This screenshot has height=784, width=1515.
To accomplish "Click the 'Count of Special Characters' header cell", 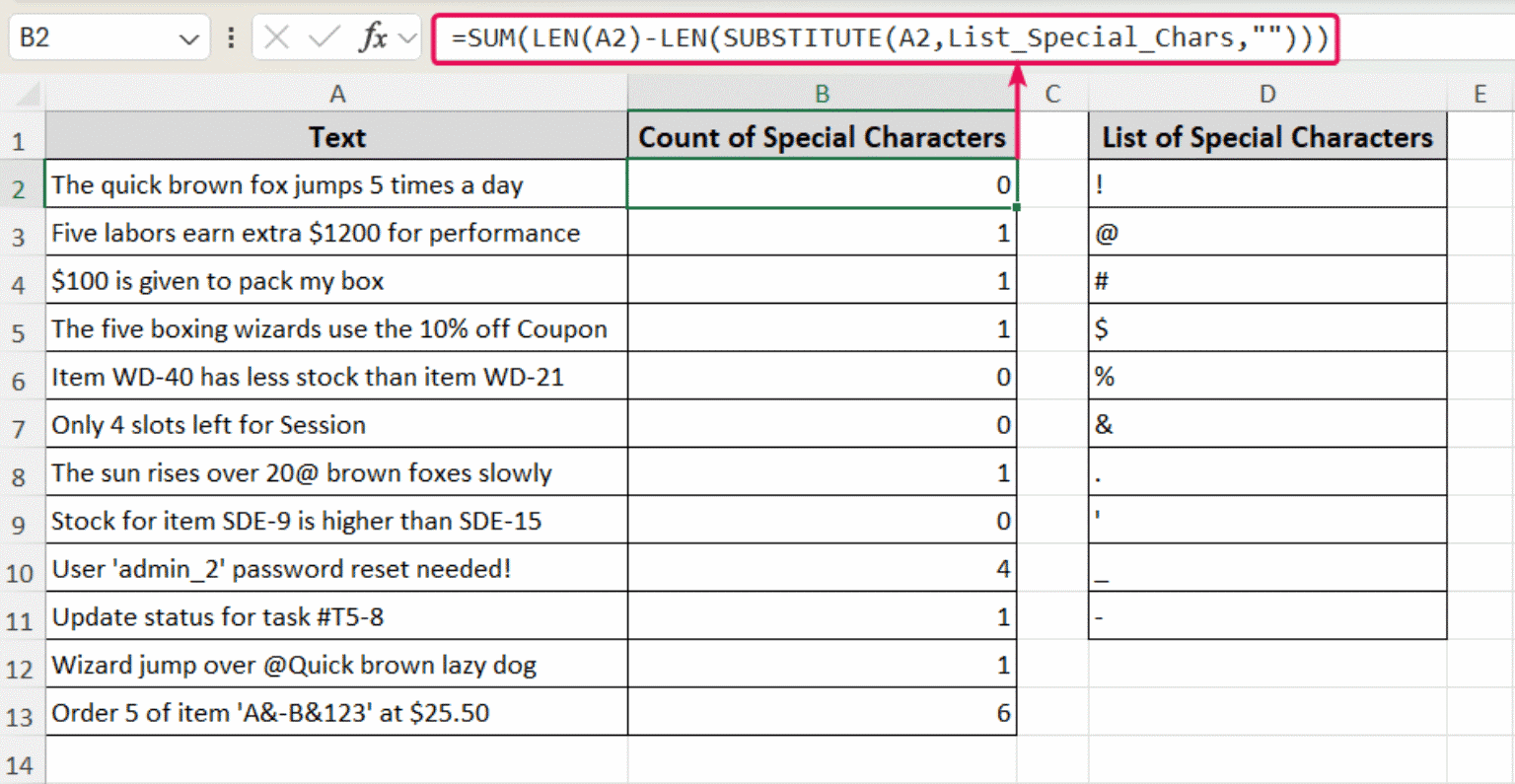I will [822, 137].
